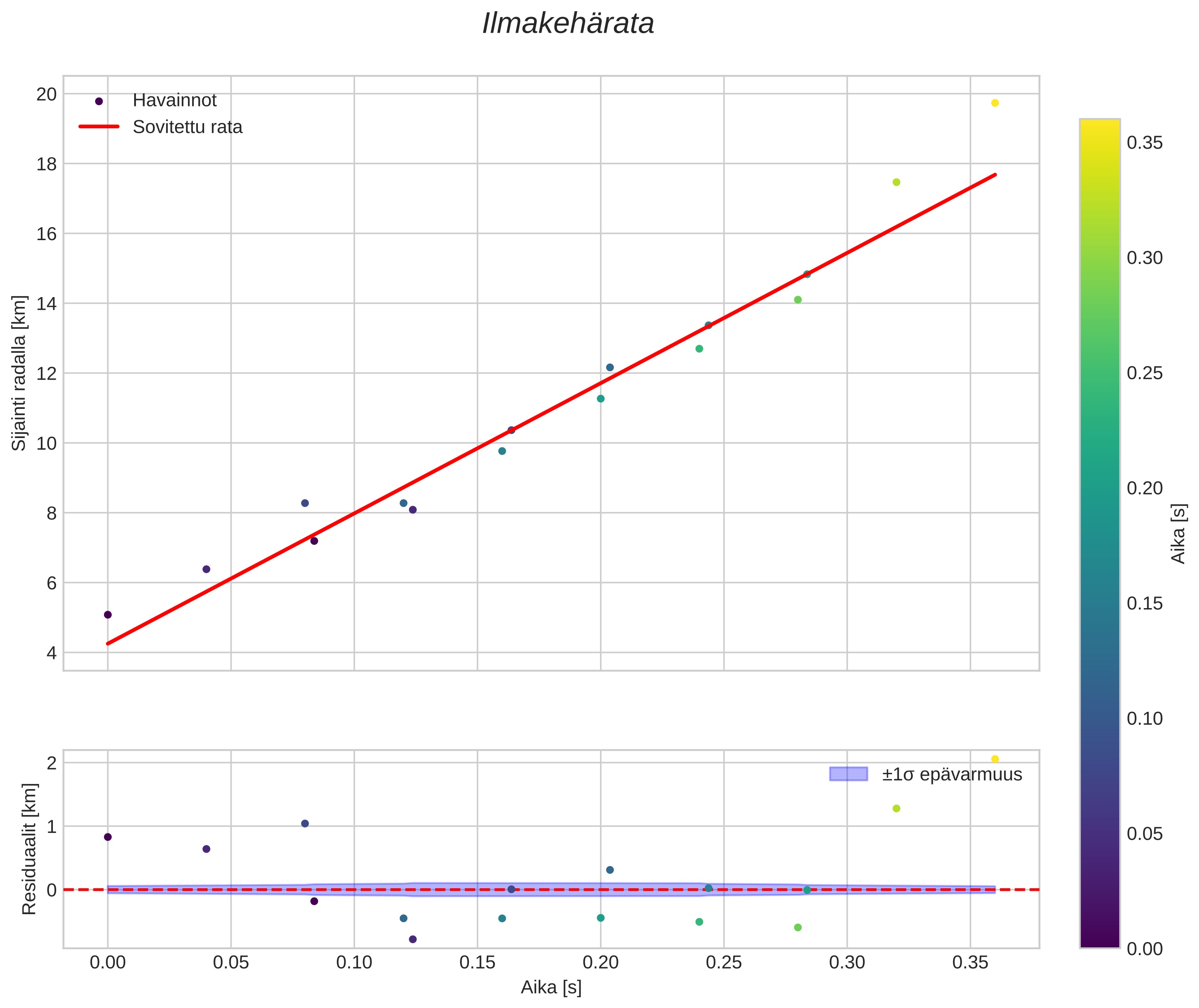Image resolution: width=1199 pixels, height=1008 pixels.
Task: Click the red Sovitettu rata legend line
Action: [x=99, y=127]
